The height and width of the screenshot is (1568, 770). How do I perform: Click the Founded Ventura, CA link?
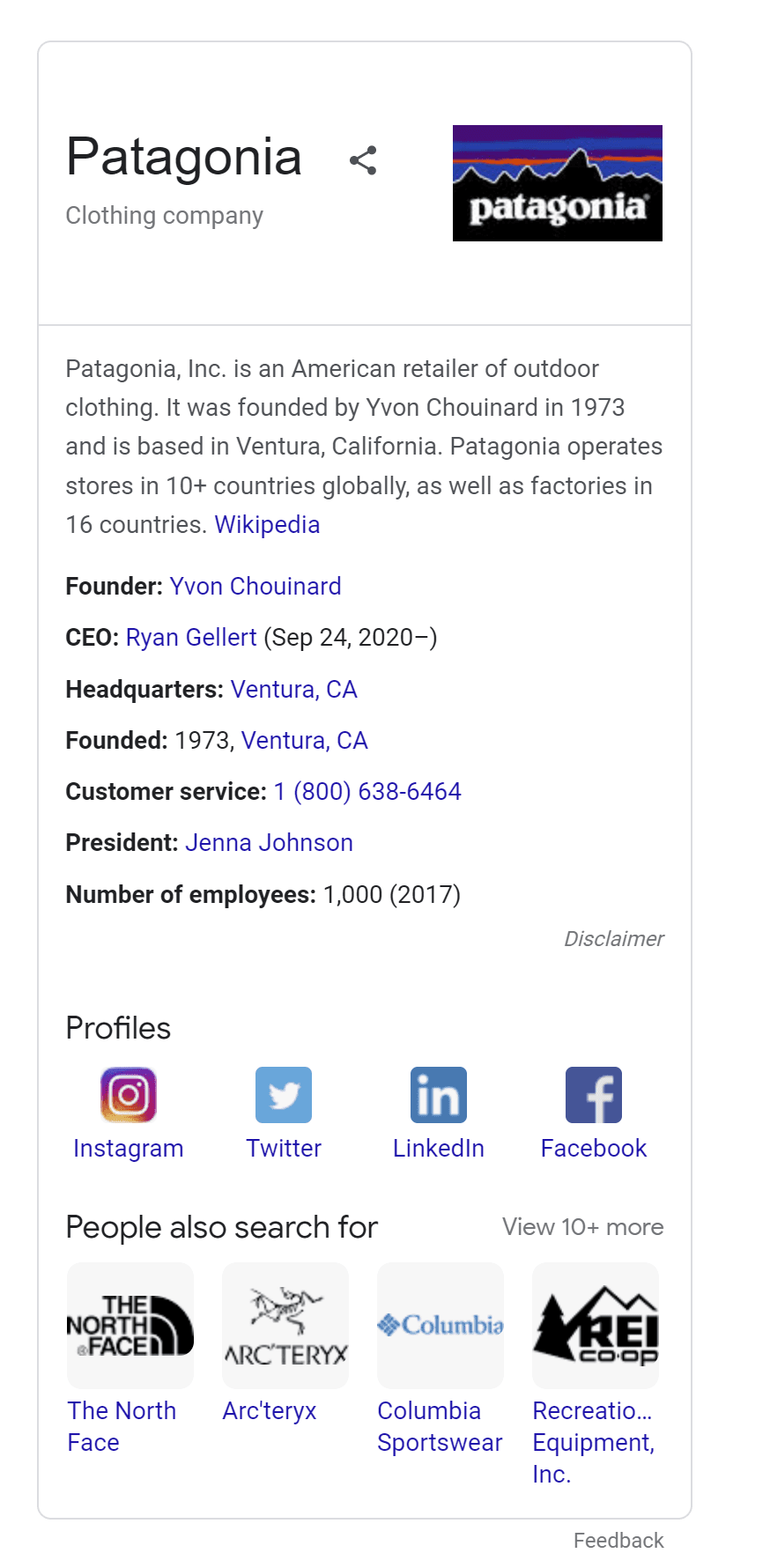click(x=304, y=741)
